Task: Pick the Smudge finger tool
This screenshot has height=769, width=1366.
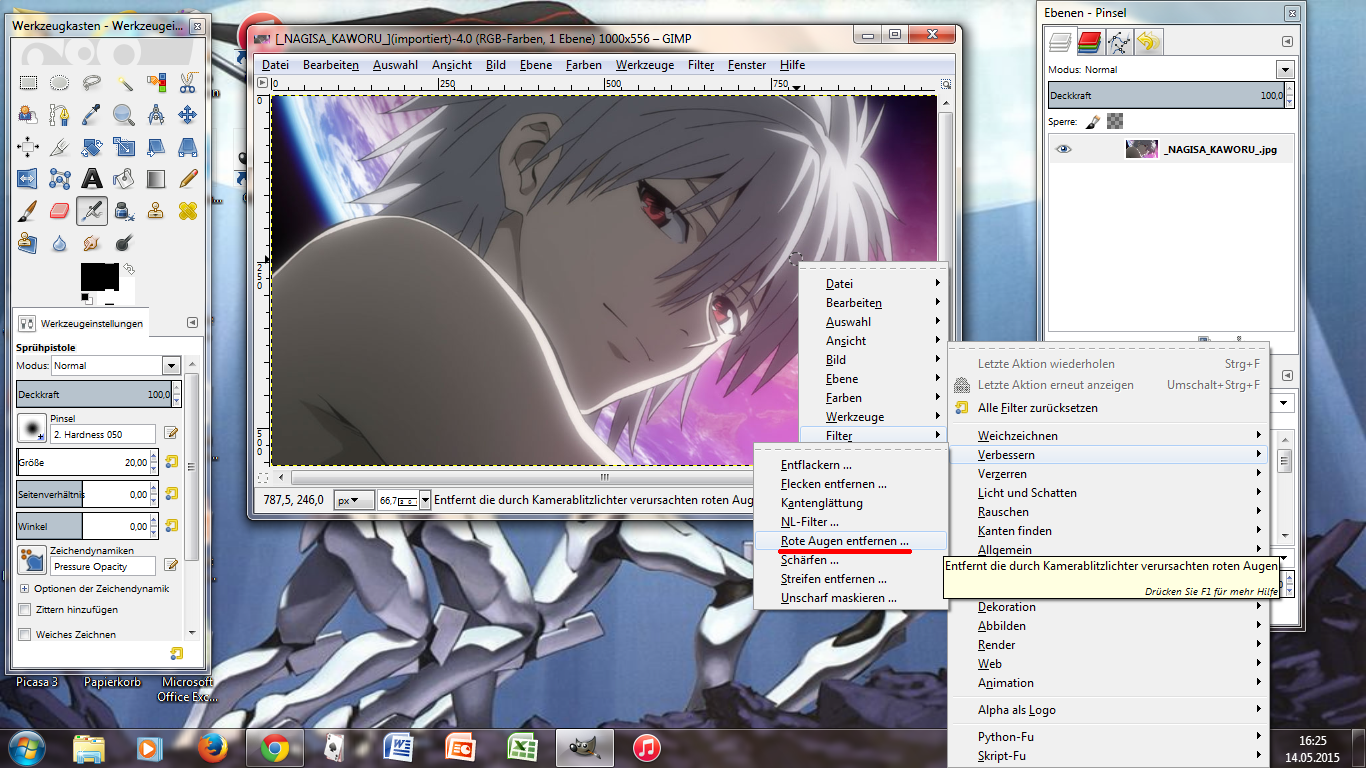Action: point(92,243)
